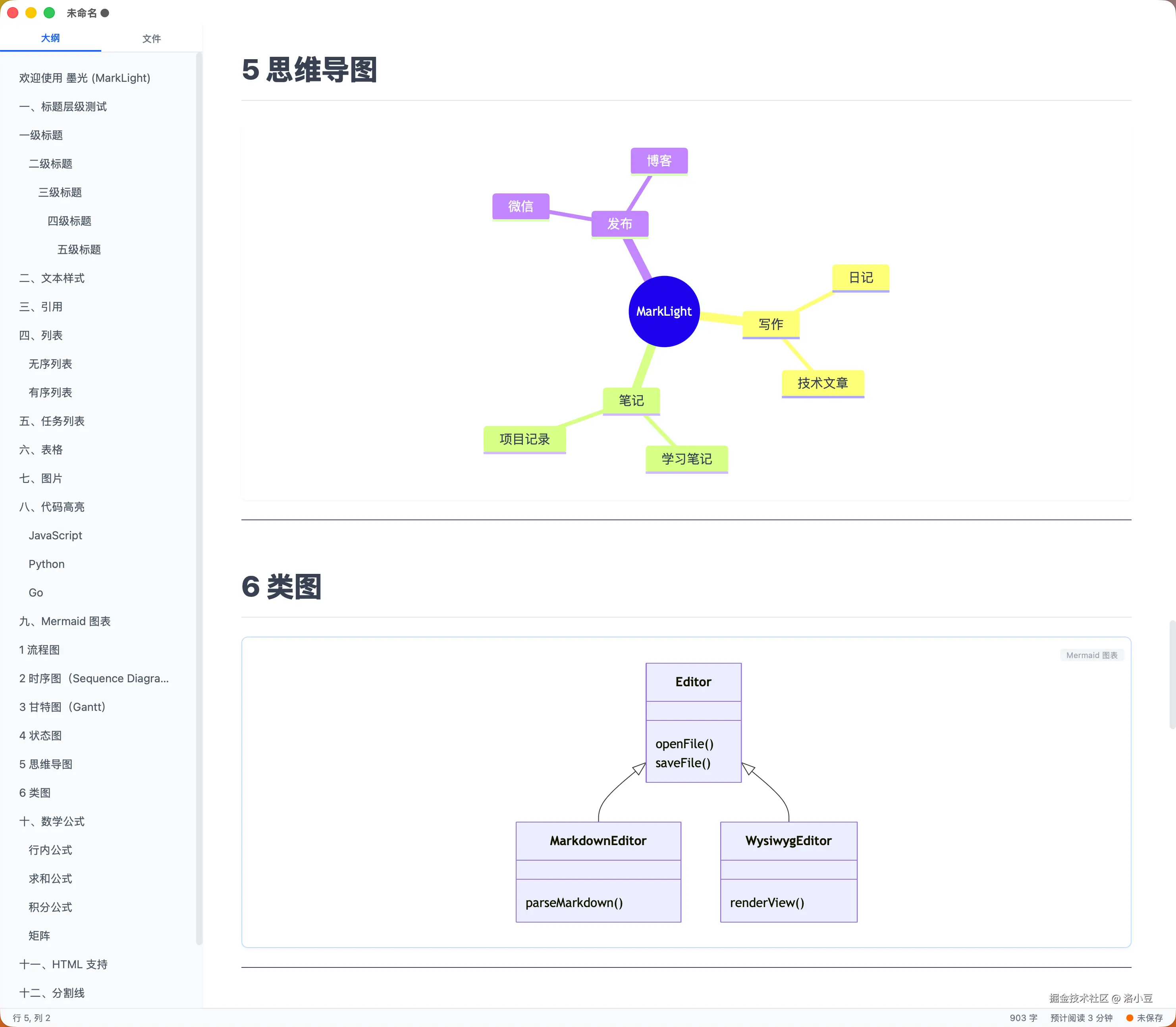Select 一级标题 outline item
Screen dimensions: 1176x1027
click(40, 135)
